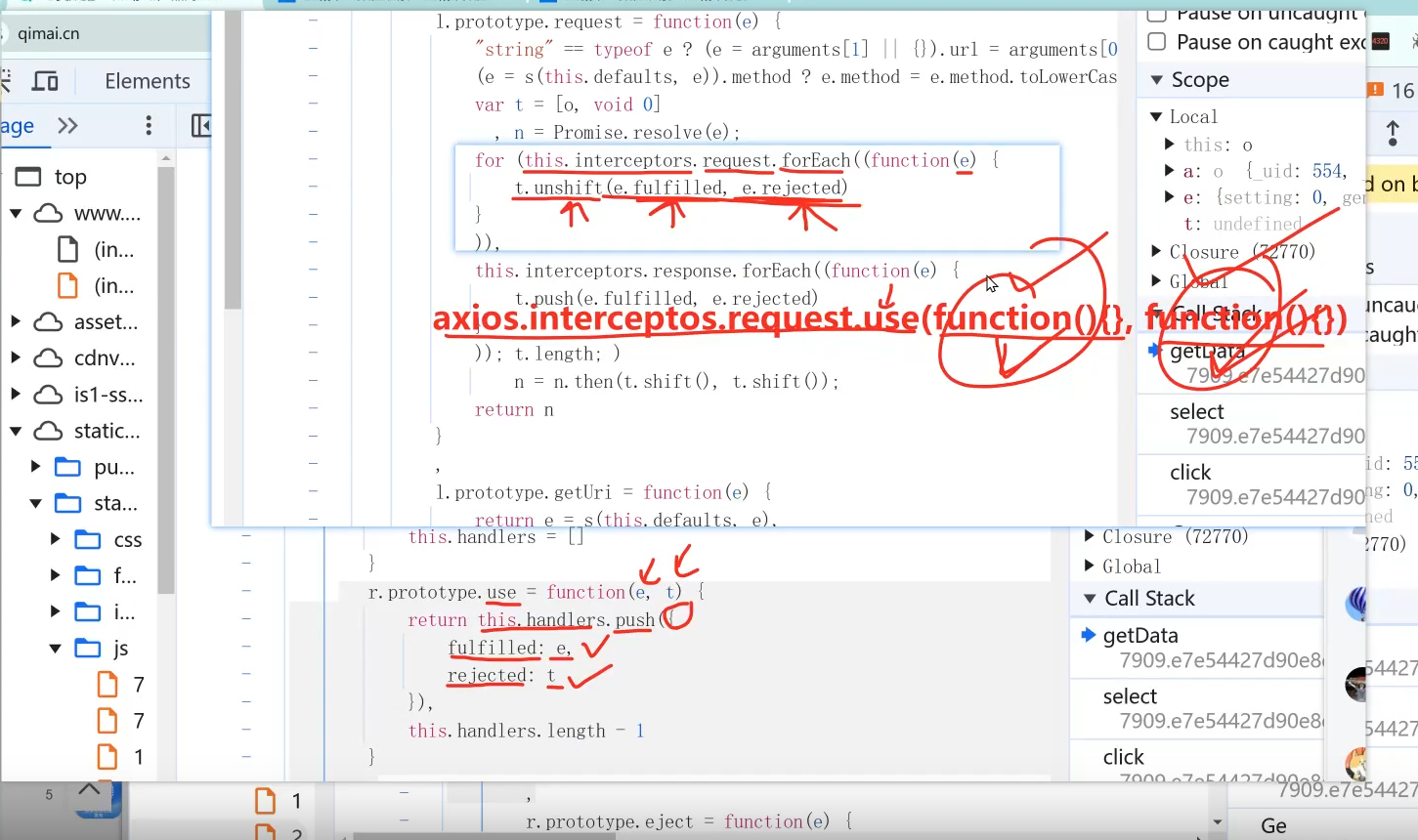Viewport: 1418px width, 840px height.
Task: Select the top frame icon
Action: tap(28, 177)
